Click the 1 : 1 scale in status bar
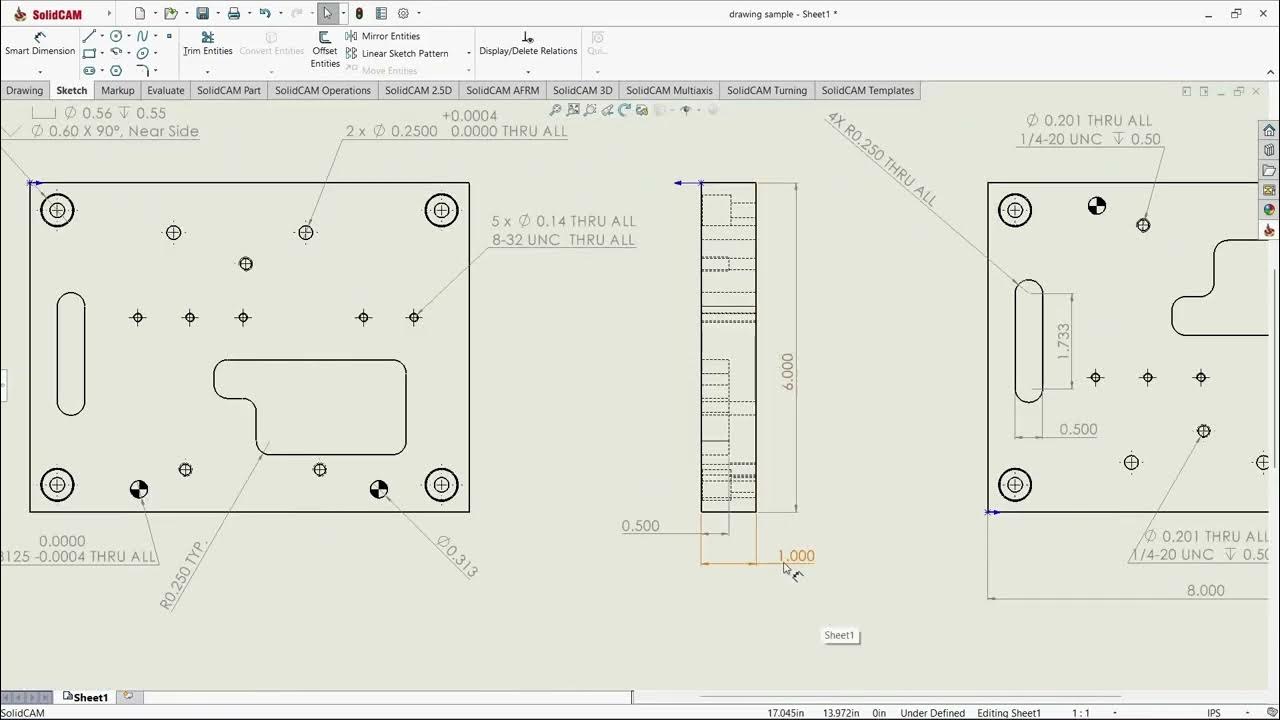This screenshot has height=720, width=1280. [1081, 713]
